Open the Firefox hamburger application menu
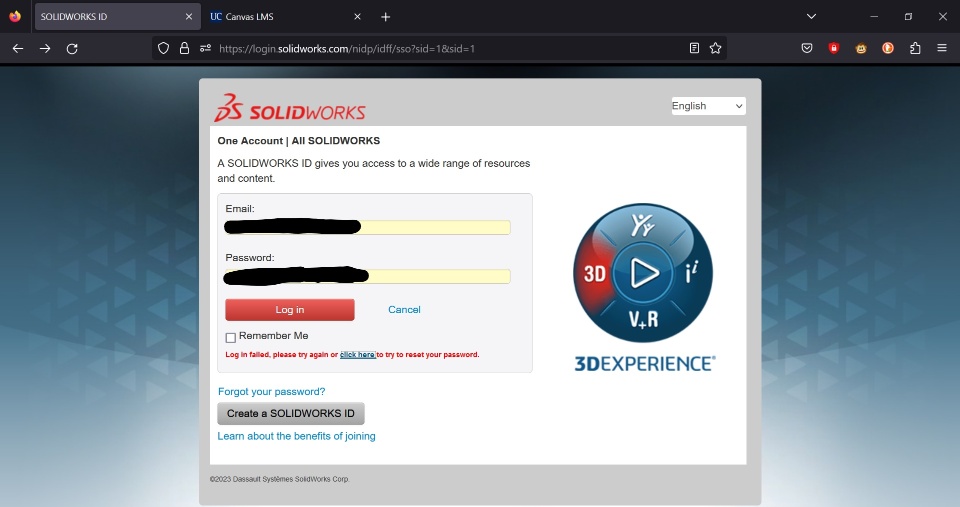This screenshot has height=507, width=960. point(942,48)
